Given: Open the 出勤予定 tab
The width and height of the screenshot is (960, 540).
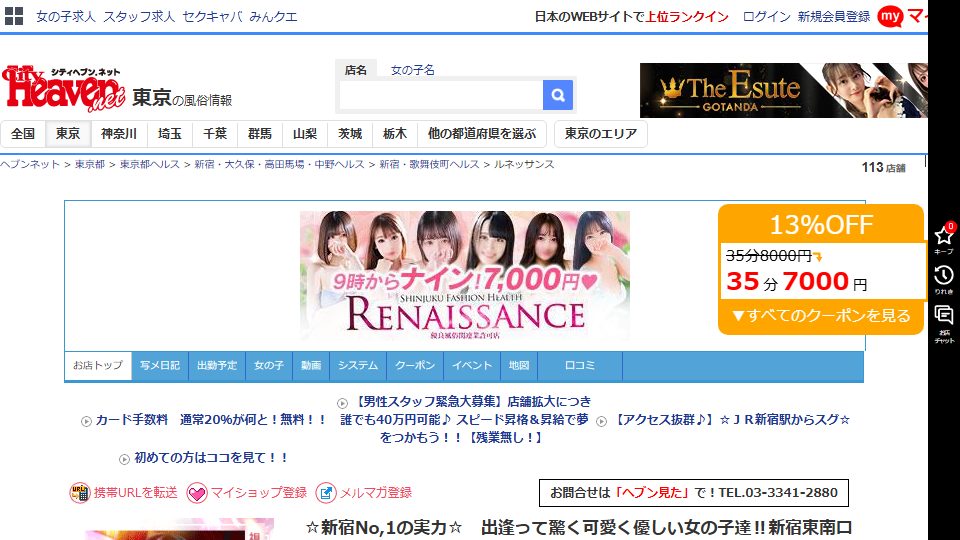Looking at the screenshot, I should [217, 366].
